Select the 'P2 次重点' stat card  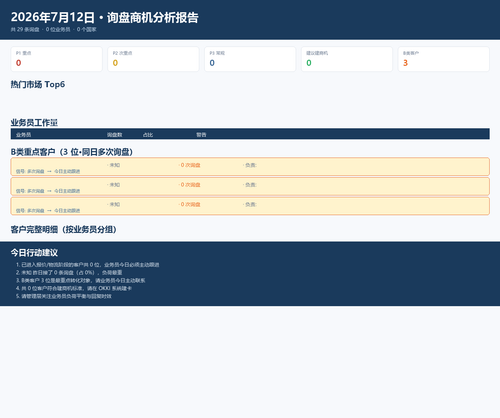pyautogui.click(x=153, y=59)
